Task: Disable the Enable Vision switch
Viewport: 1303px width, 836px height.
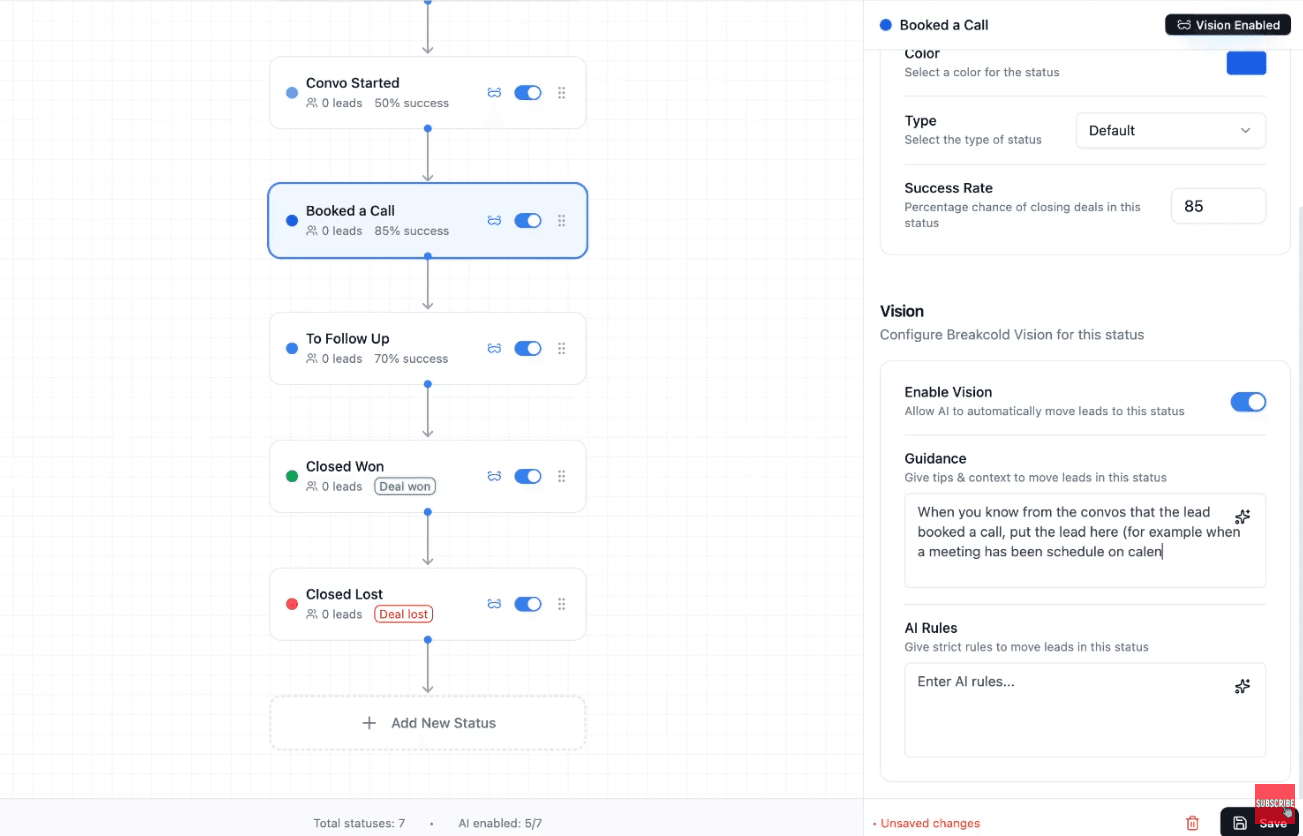Action: click(x=1248, y=401)
